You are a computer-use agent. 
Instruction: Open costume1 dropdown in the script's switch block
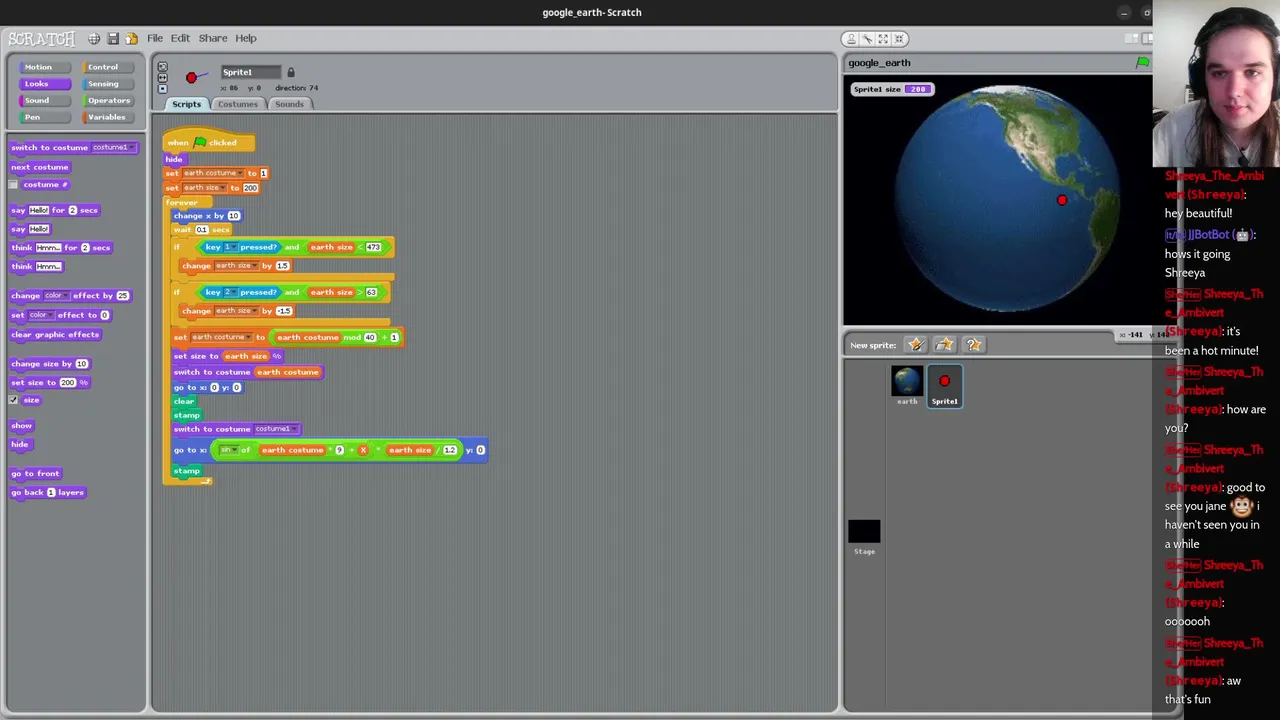pos(275,429)
